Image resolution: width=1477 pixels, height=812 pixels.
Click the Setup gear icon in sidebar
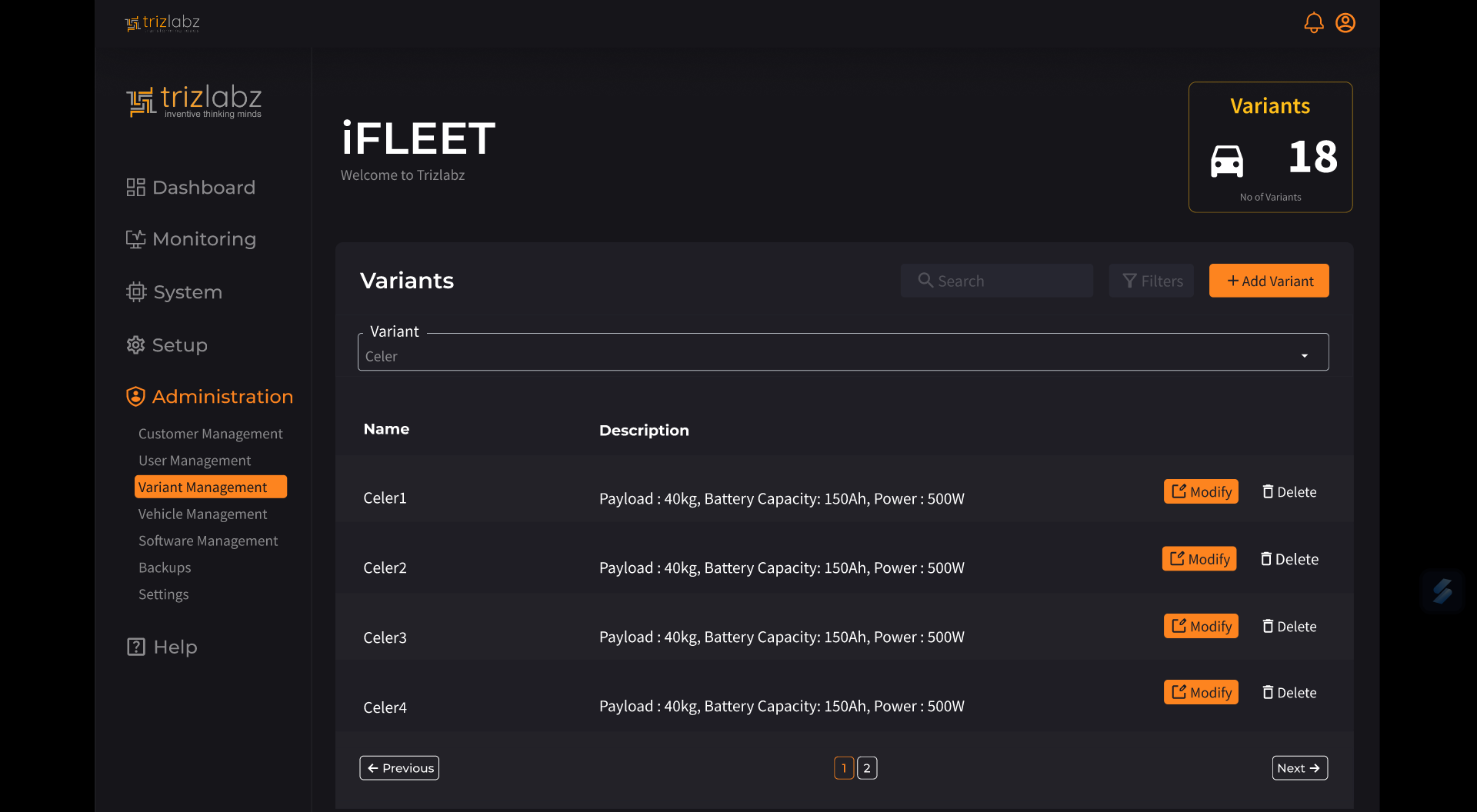135,345
